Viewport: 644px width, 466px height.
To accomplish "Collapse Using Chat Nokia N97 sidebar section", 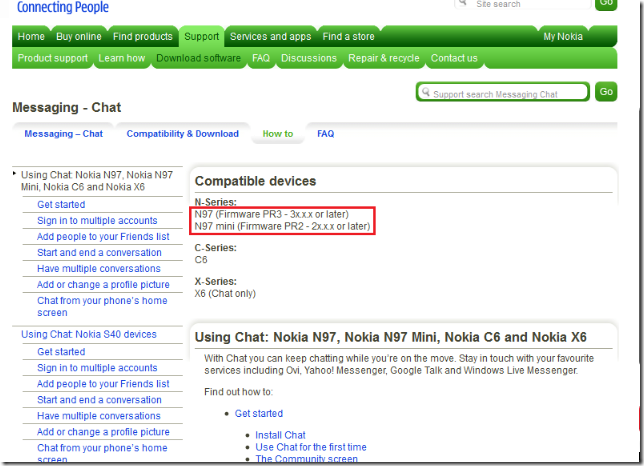I will 14,174.
